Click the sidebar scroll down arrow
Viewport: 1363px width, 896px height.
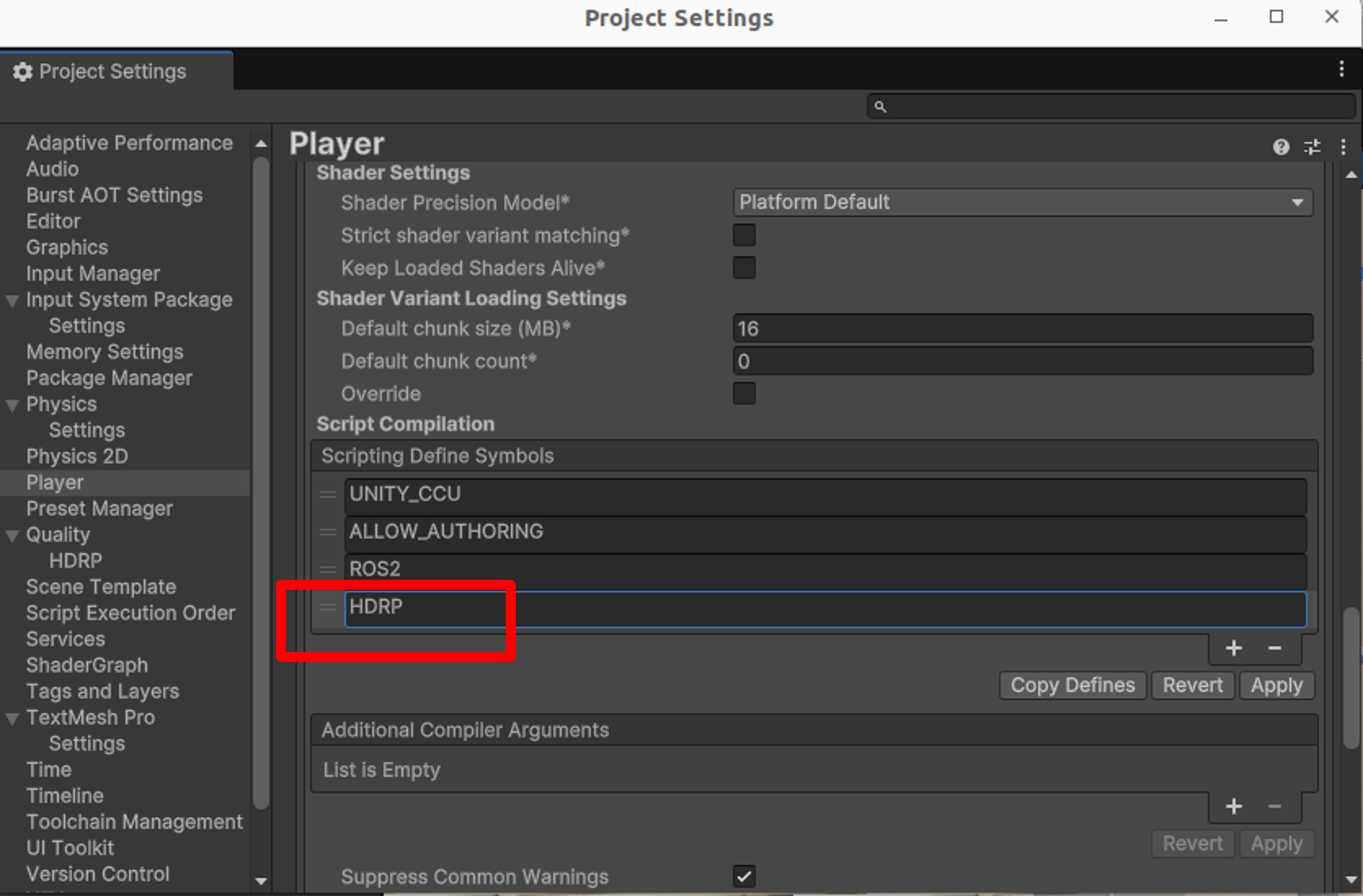(261, 881)
